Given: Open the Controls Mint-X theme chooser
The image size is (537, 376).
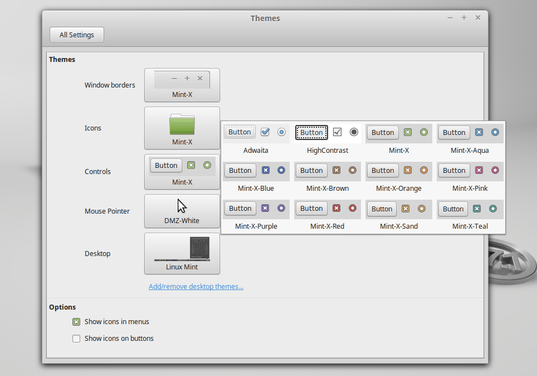Looking at the screenshot, I should coord(182,172).
